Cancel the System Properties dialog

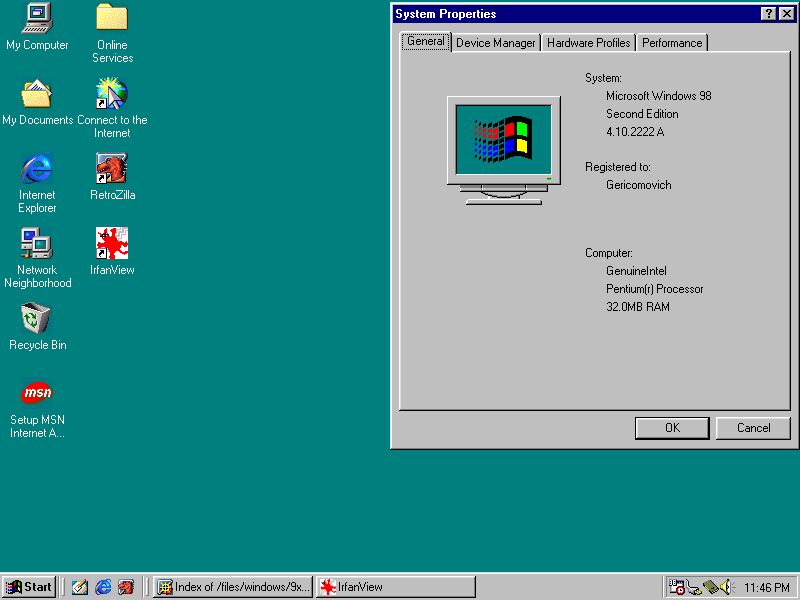click(x=753, y=428)
